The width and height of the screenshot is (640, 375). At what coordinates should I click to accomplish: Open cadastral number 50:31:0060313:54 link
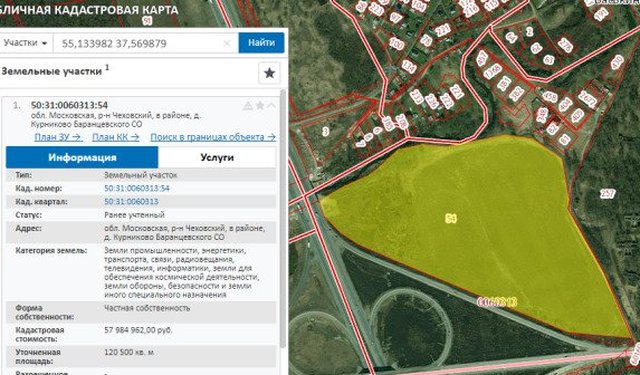(137, 188)
